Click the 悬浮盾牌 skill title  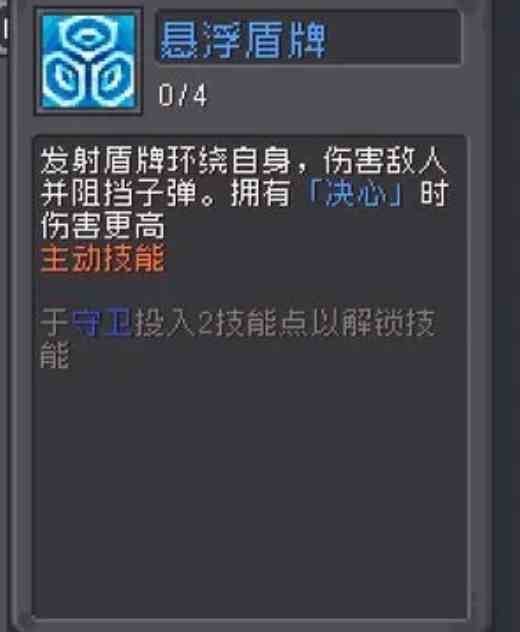[x=243, y=40]
